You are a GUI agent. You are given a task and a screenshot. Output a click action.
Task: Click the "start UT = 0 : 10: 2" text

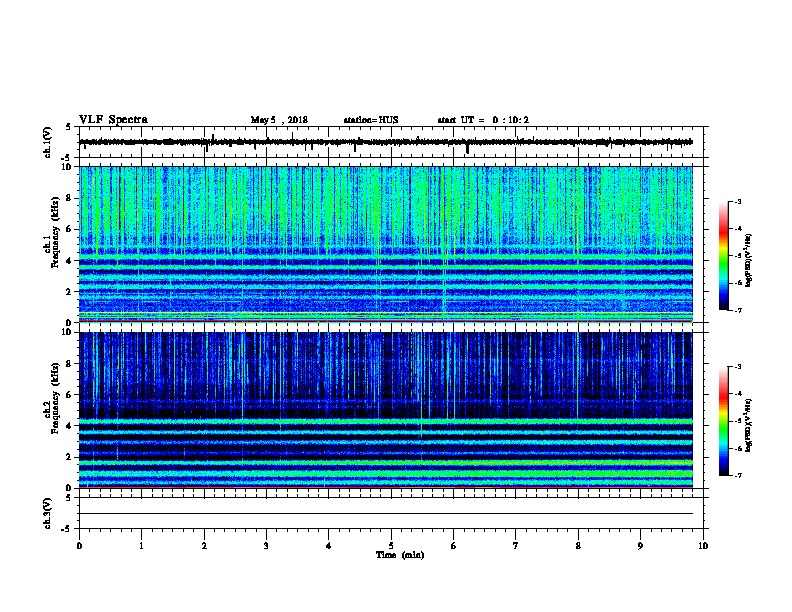point(483,120)
